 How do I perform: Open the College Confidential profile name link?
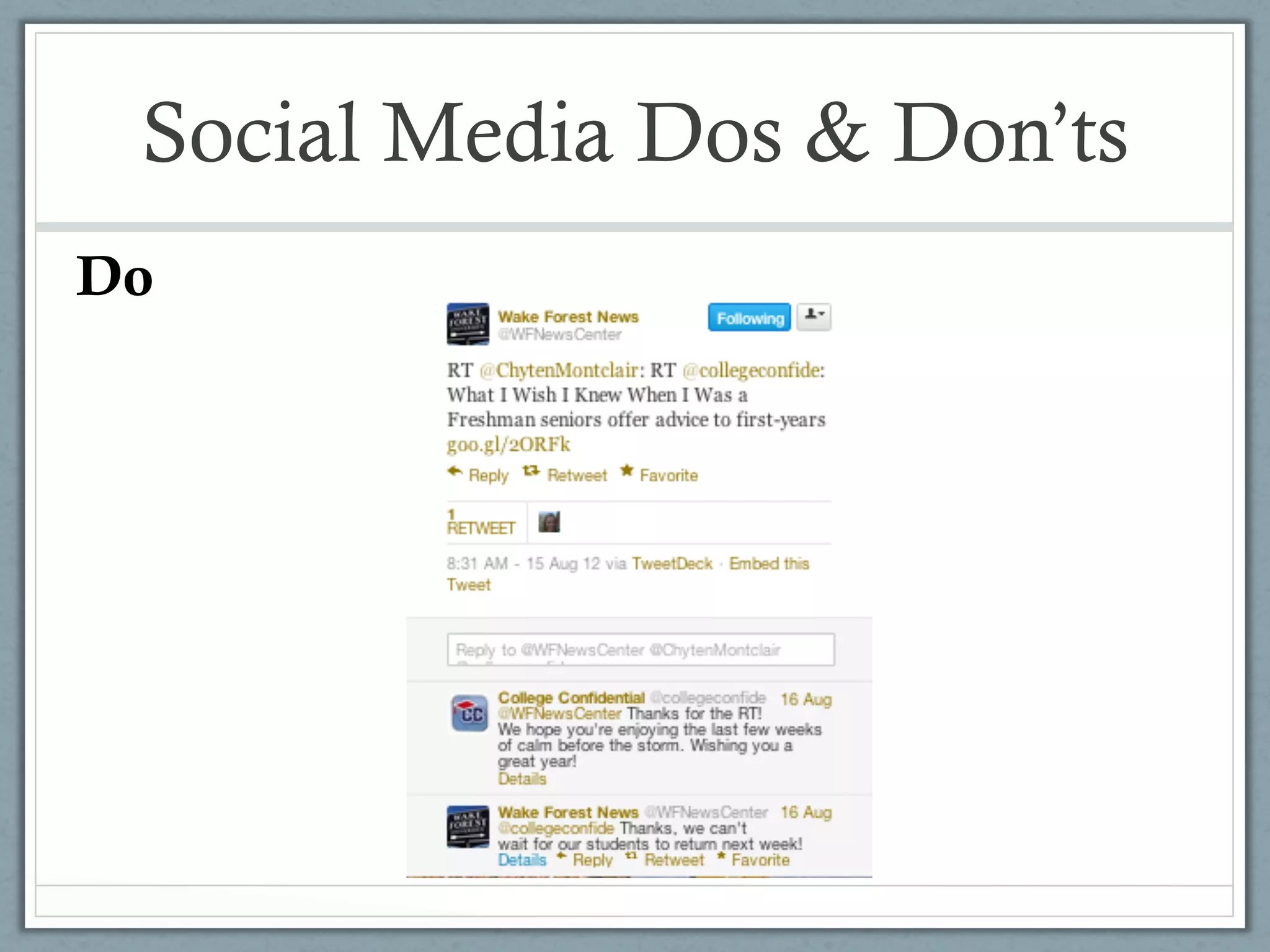(x=571, y=698)
